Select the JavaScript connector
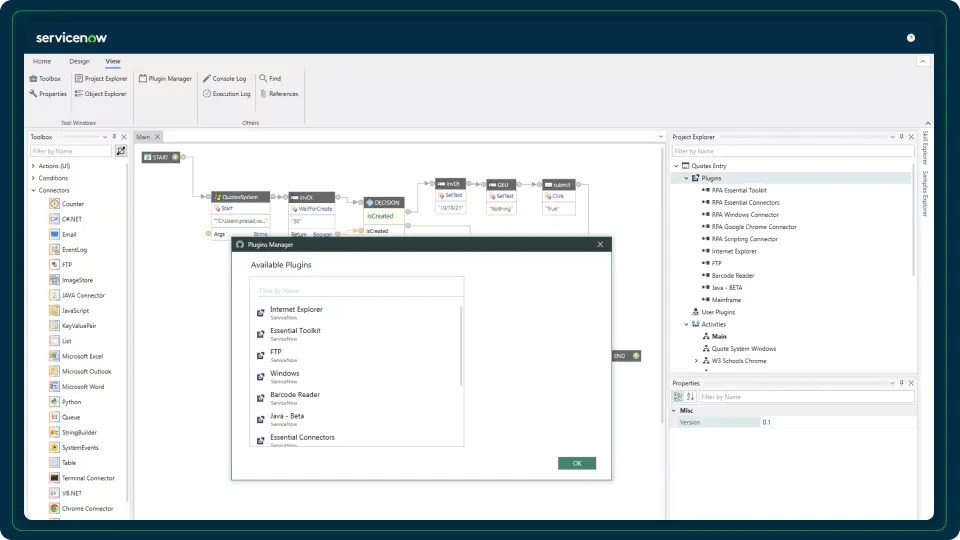960x540 pixels. [69, 310]
